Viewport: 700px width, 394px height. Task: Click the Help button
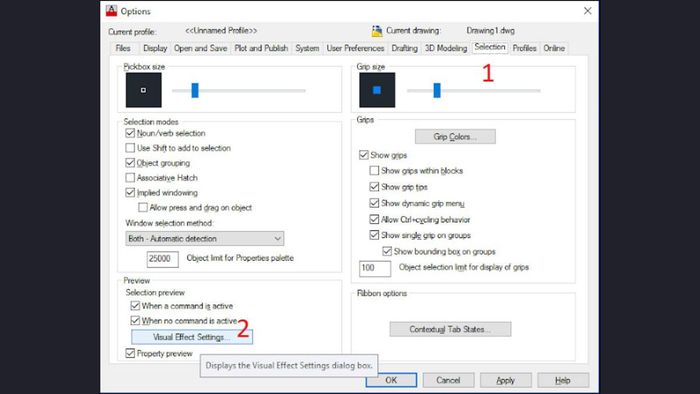coord(562,380)
